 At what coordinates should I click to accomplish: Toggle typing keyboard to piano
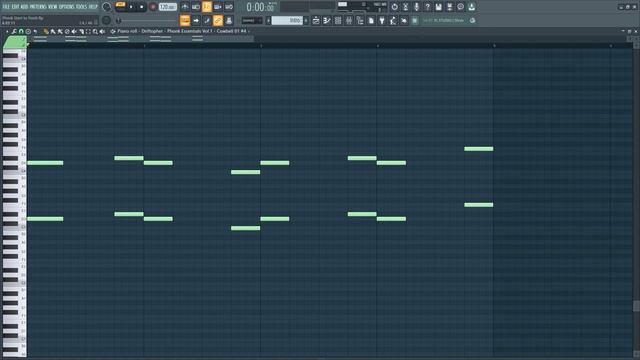pyautogui.click(x=185, y=20)
